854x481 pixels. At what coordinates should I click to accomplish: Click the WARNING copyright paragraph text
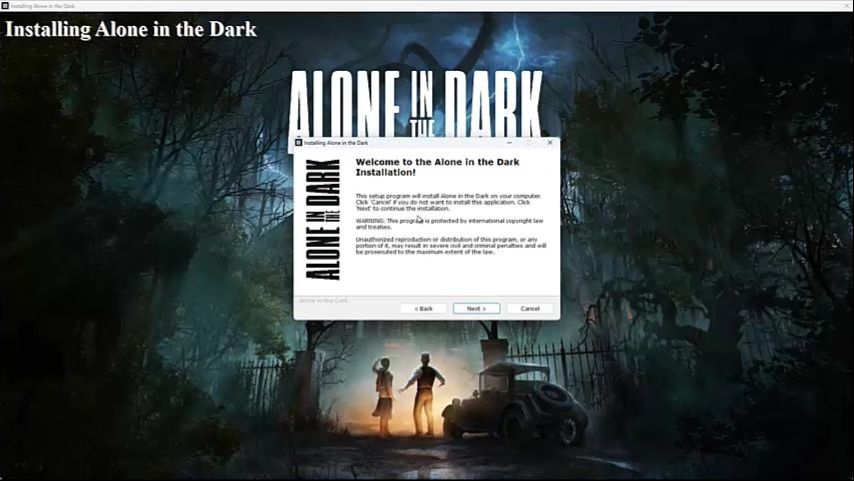(449, 224)
